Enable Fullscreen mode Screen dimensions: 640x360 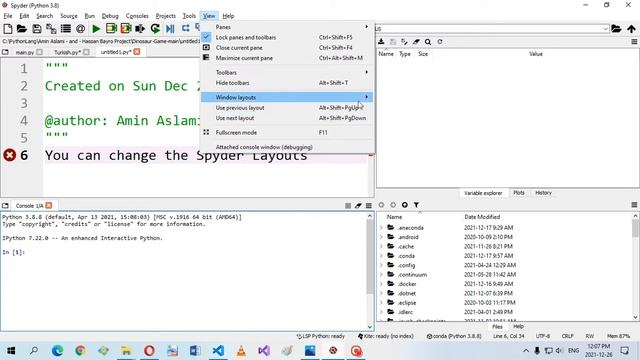click(x=287, y=132)
